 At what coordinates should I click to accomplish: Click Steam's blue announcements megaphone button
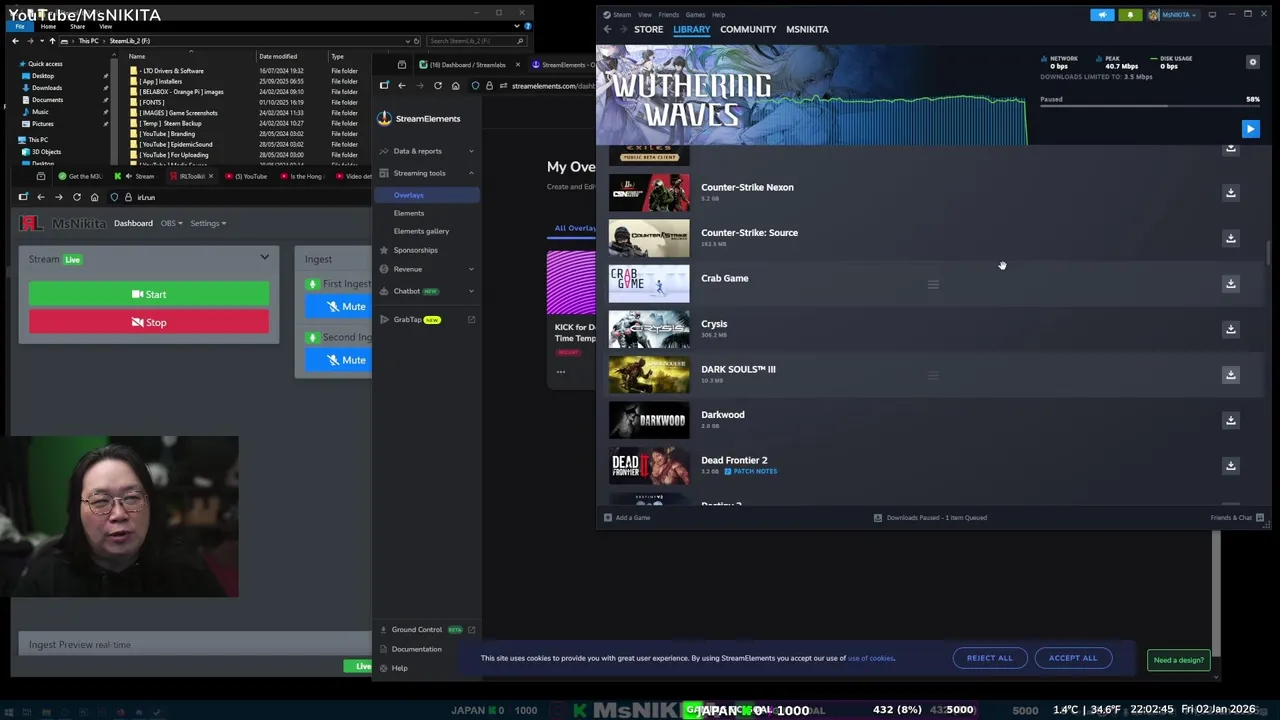click(x=1102, y=15)
